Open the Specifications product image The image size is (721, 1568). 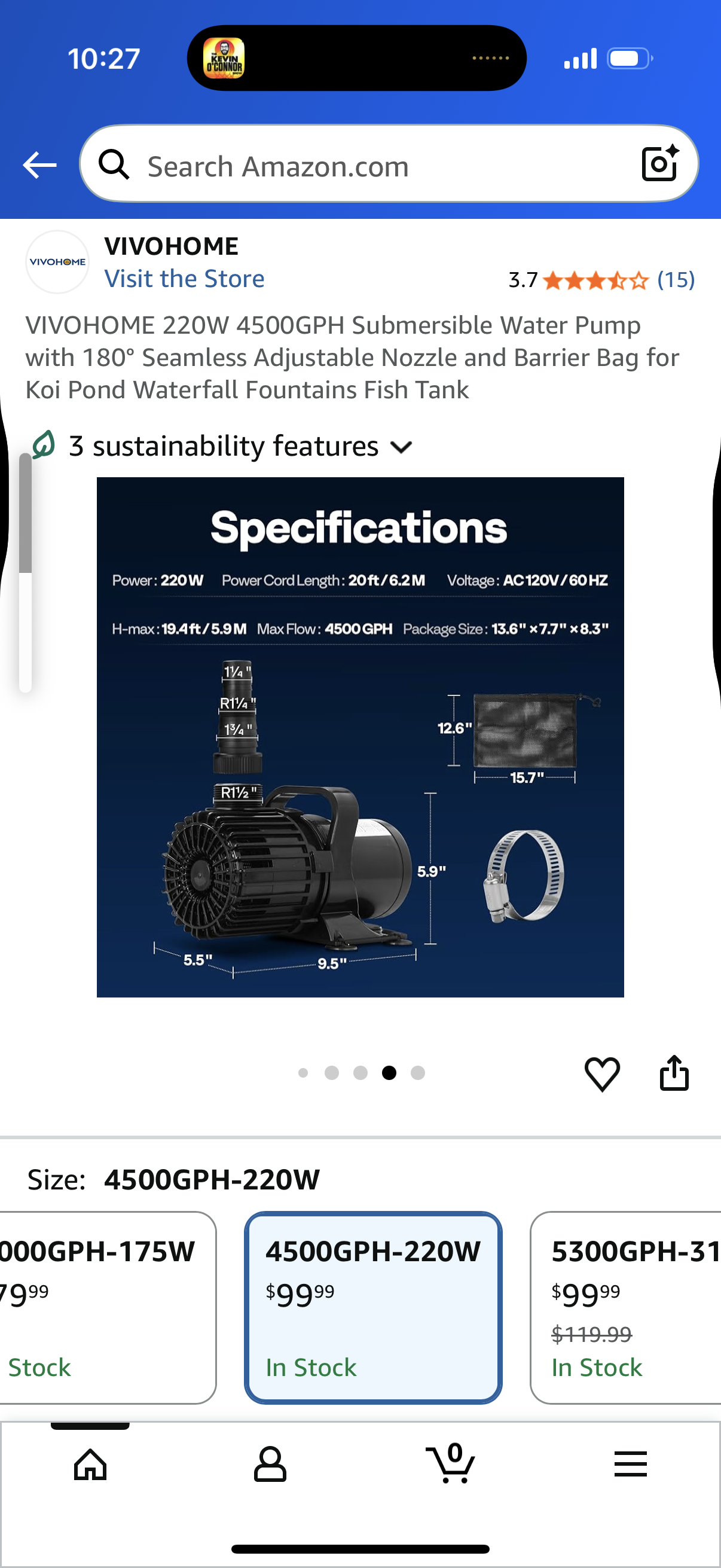[x=360, y=737]
